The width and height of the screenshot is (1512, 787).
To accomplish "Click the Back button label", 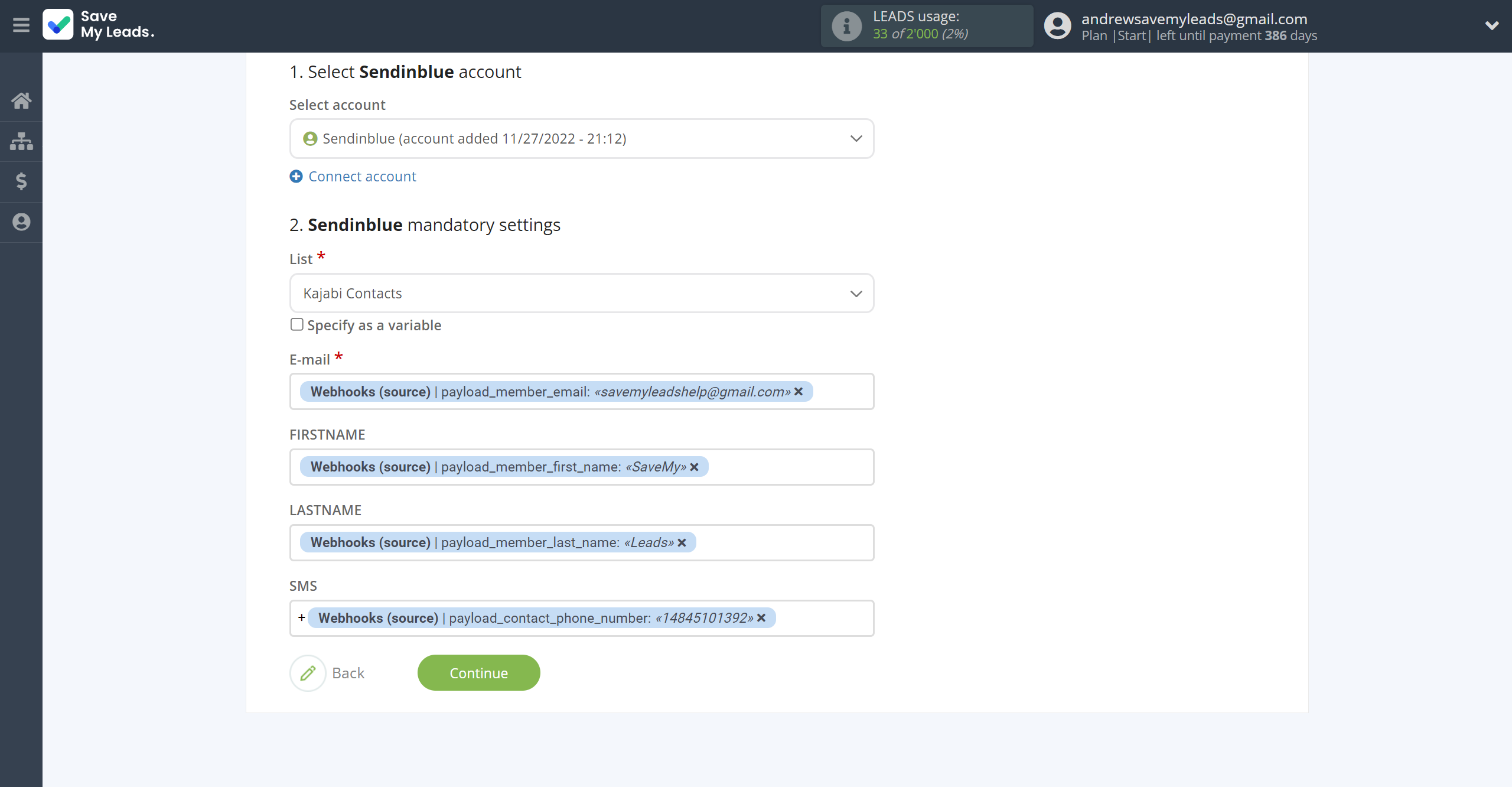I will pyautogui.click(x=348, y=673).
